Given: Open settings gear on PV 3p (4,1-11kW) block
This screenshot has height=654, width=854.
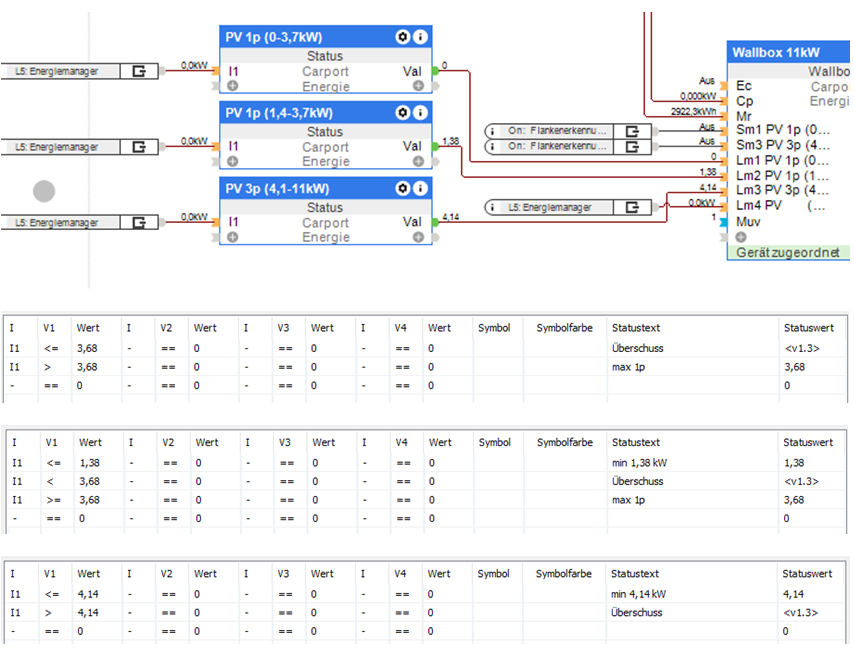Looking at the screenshot, I should point(402,188).
